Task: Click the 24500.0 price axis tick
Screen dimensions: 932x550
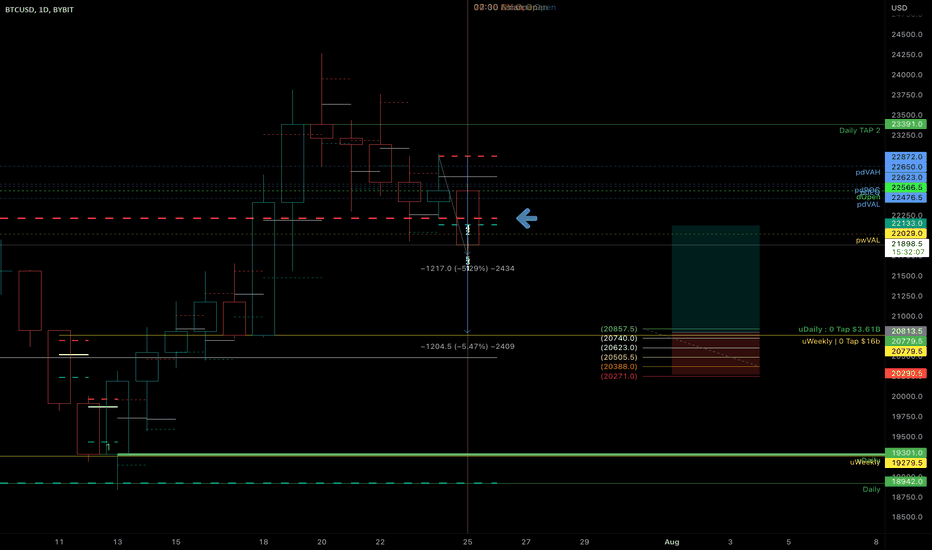Action: (x=907, y=34)
